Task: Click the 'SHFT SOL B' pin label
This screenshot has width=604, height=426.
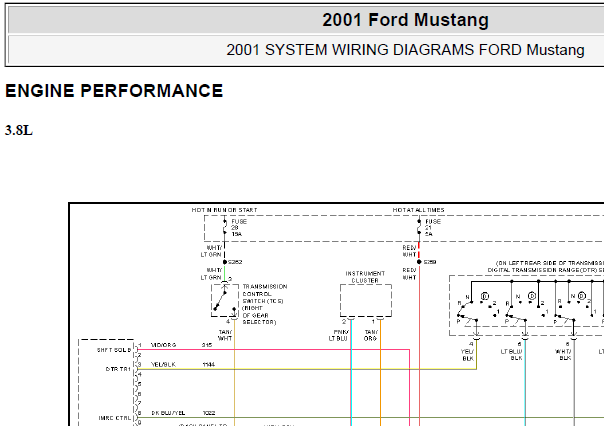Action: tap(114, 350)
